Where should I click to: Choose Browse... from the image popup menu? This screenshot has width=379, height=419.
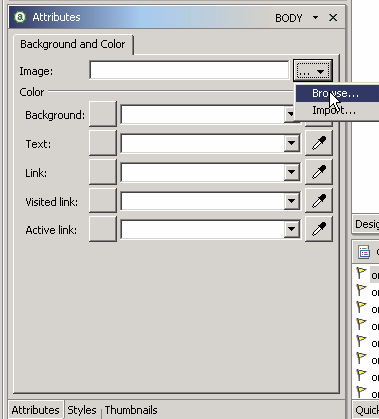tap(337, 93)
